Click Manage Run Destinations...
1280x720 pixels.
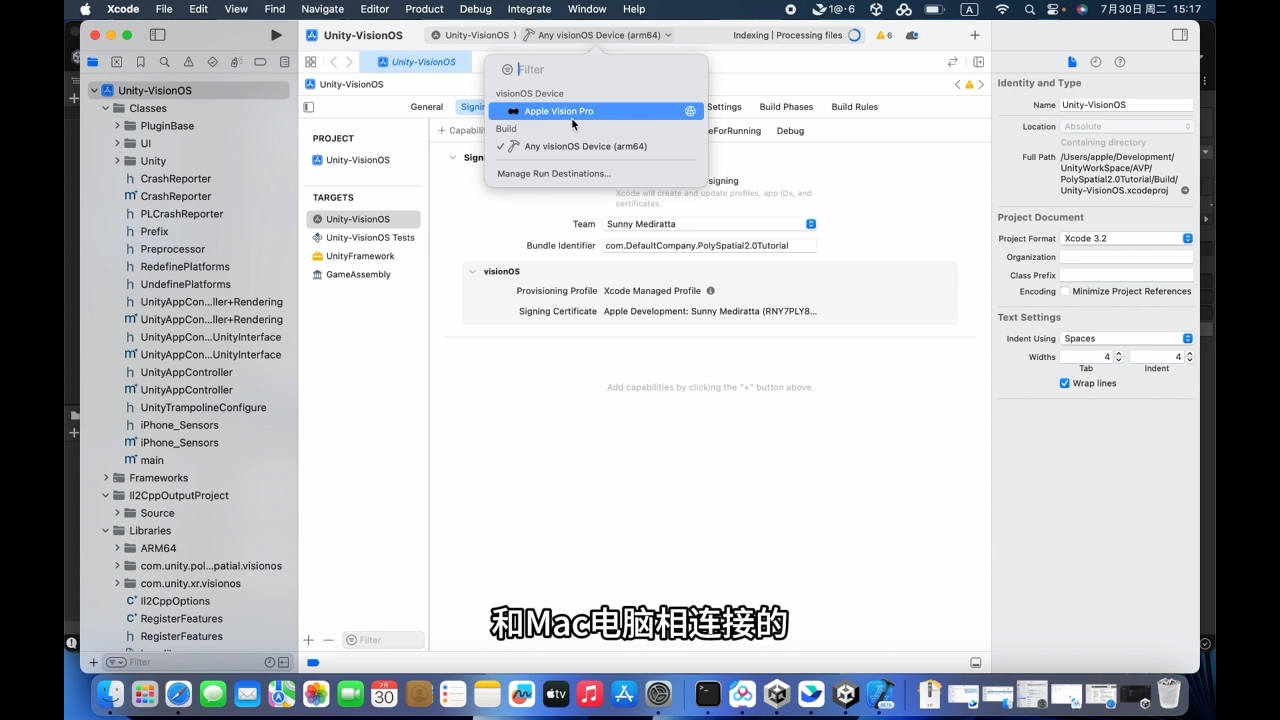click(554, 174)
